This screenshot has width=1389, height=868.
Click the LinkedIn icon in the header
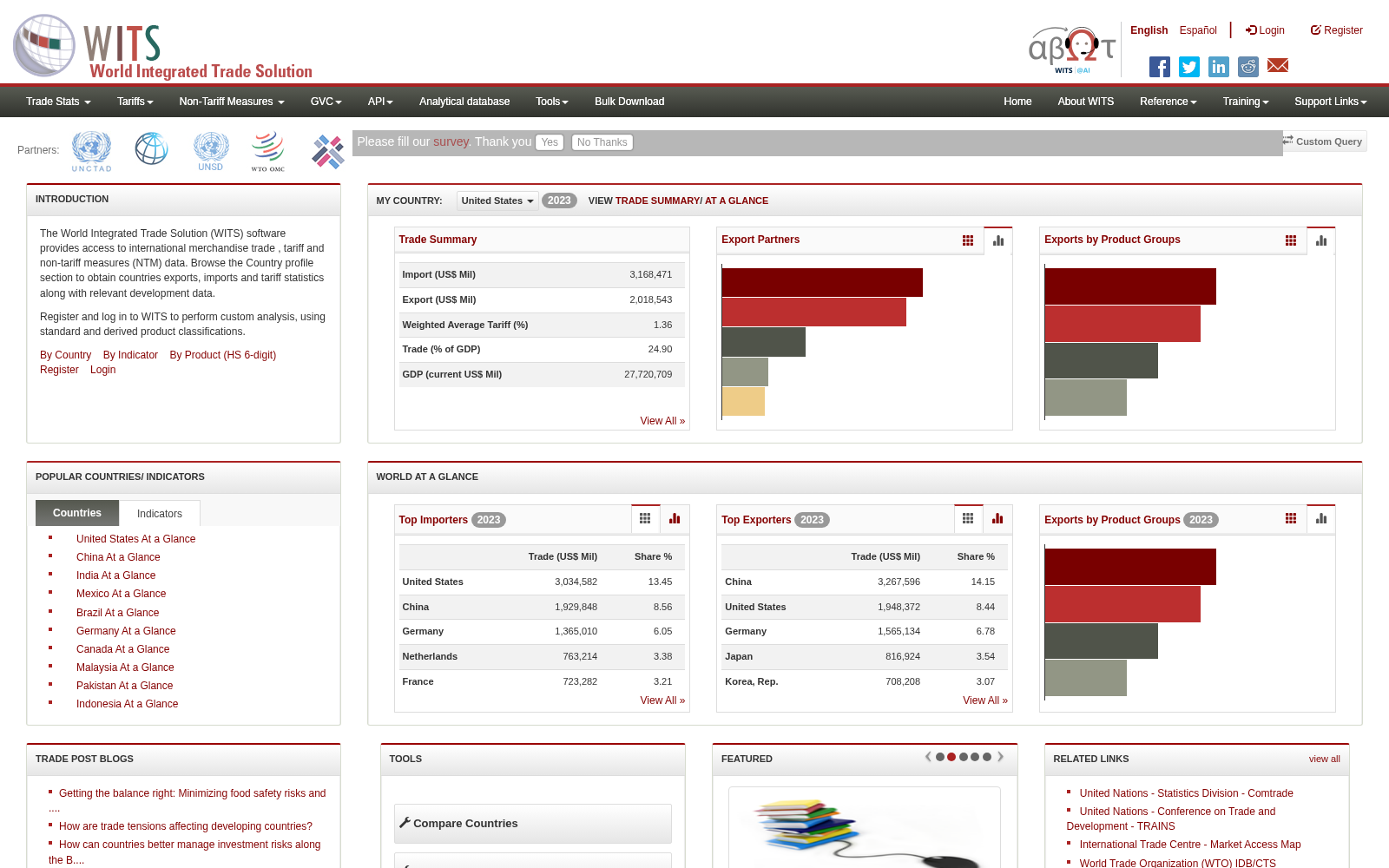point(1219,67)
